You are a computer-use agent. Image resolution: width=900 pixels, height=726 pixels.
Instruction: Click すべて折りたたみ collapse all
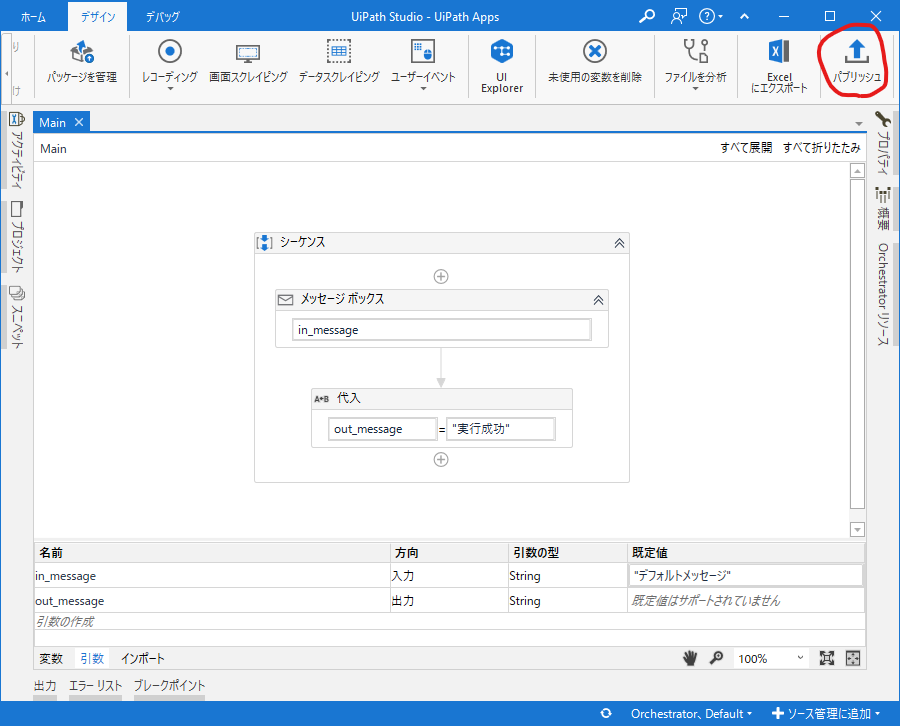coord(821,148)
